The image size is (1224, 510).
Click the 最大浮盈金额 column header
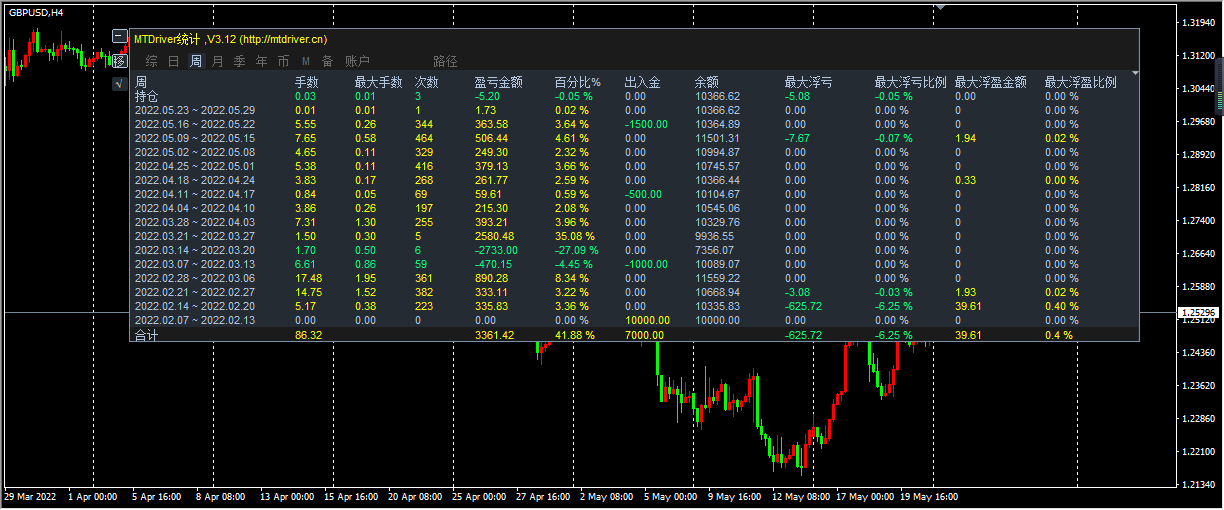coord(991,82)
